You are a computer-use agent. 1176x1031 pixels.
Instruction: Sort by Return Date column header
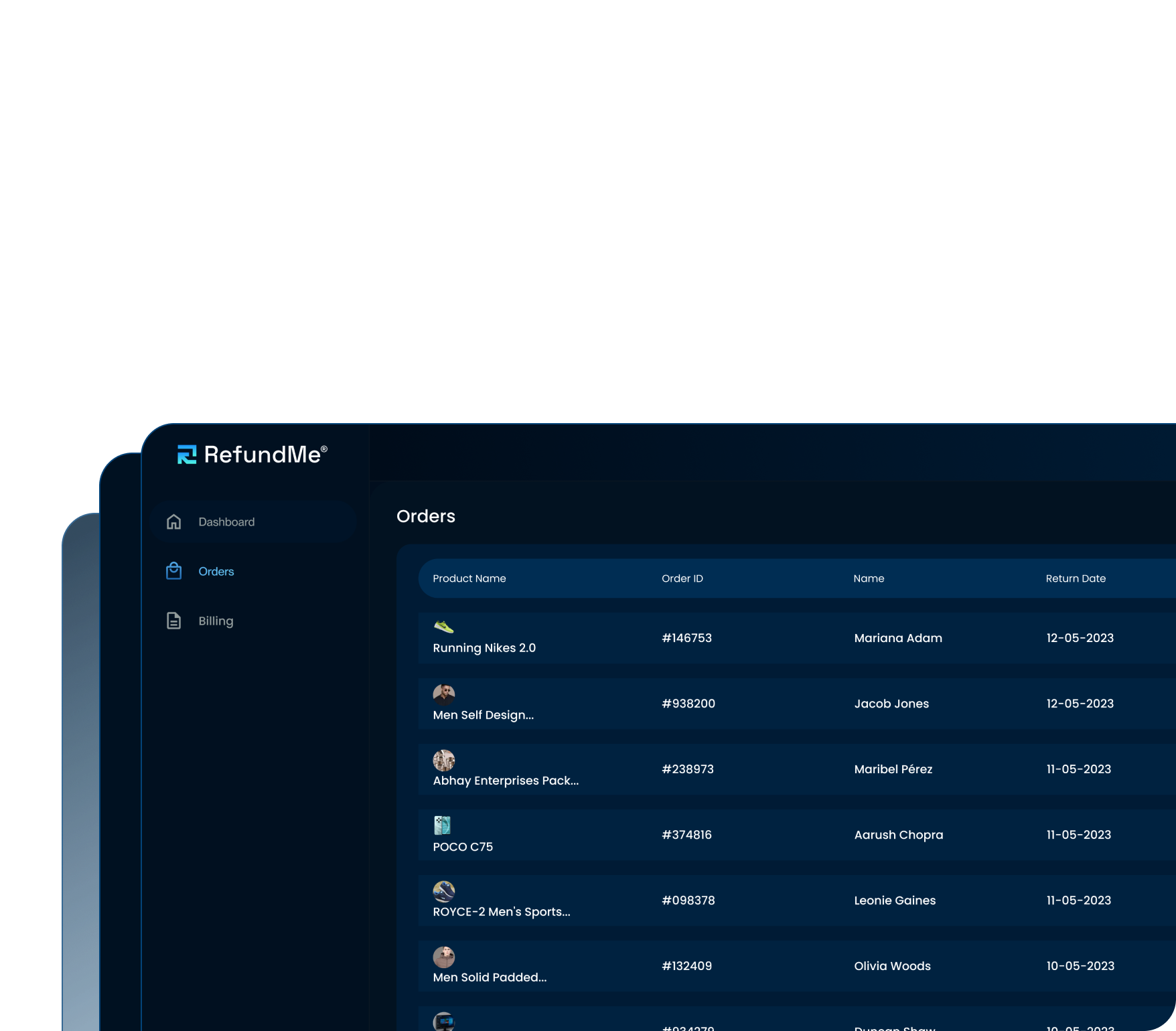click(1075, 578)
